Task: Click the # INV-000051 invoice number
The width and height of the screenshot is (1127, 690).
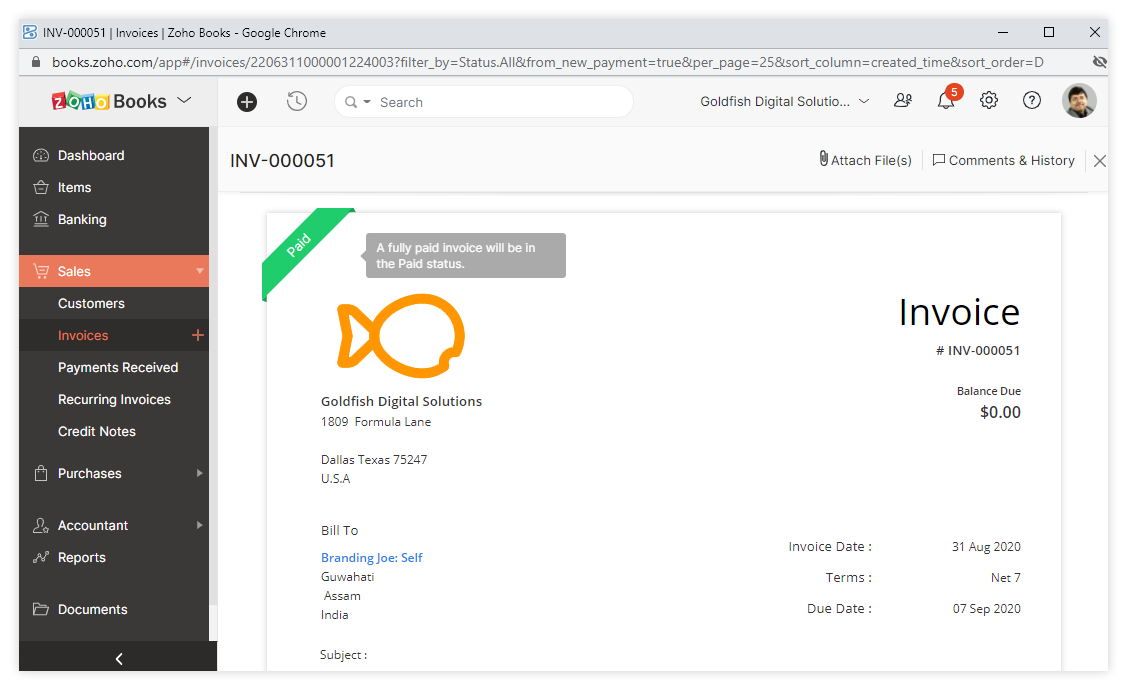Action: [x=978, y=351]
